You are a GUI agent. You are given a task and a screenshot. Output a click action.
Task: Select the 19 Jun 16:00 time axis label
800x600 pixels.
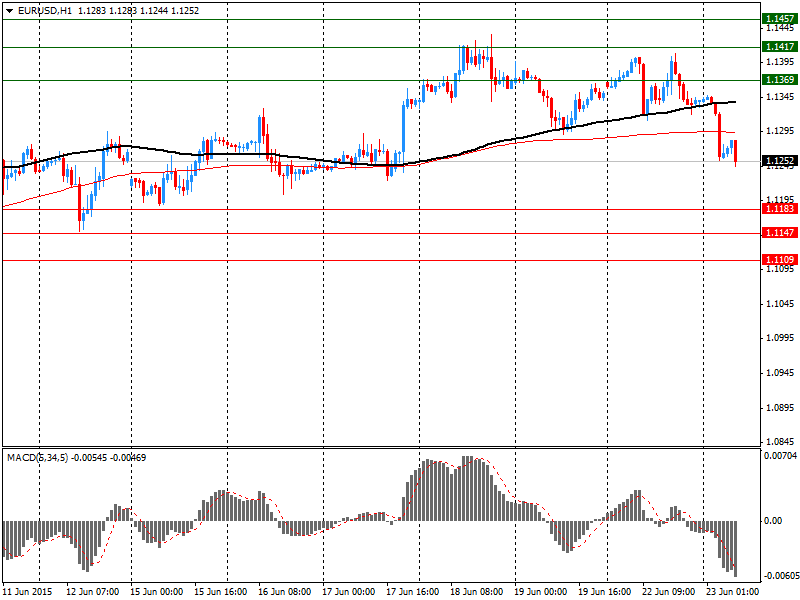point(605,592)
